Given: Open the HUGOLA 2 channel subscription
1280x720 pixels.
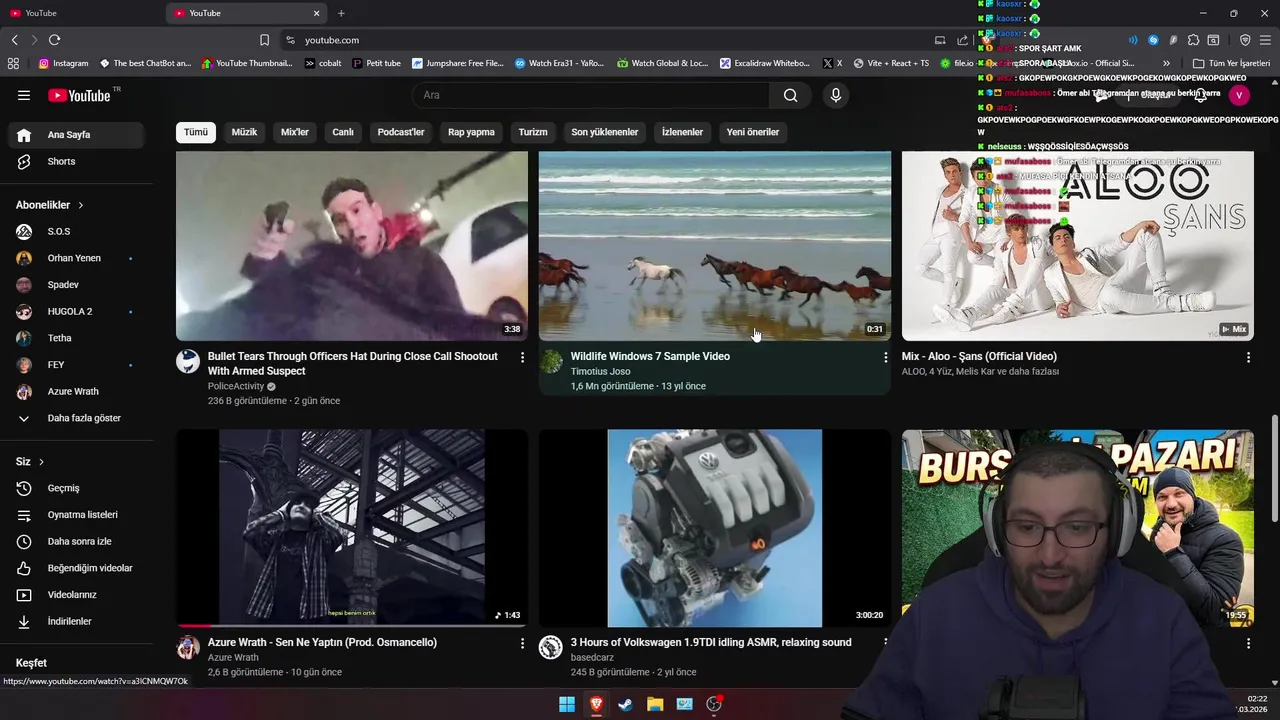Looking at the screenshot, I should pos(77,312).
